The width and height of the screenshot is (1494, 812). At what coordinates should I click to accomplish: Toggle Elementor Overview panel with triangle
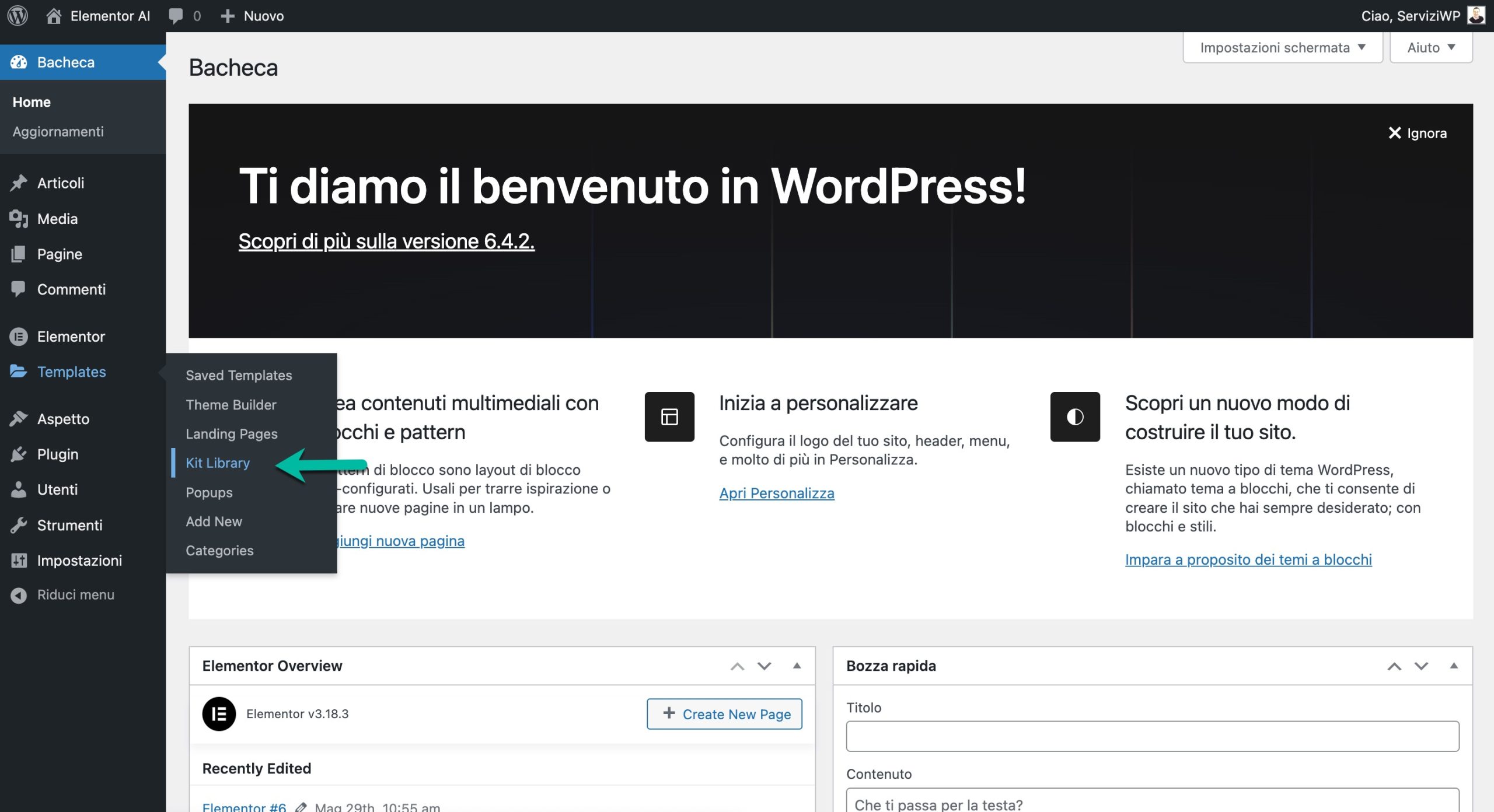pyautogui.click(x=797, y=666)
